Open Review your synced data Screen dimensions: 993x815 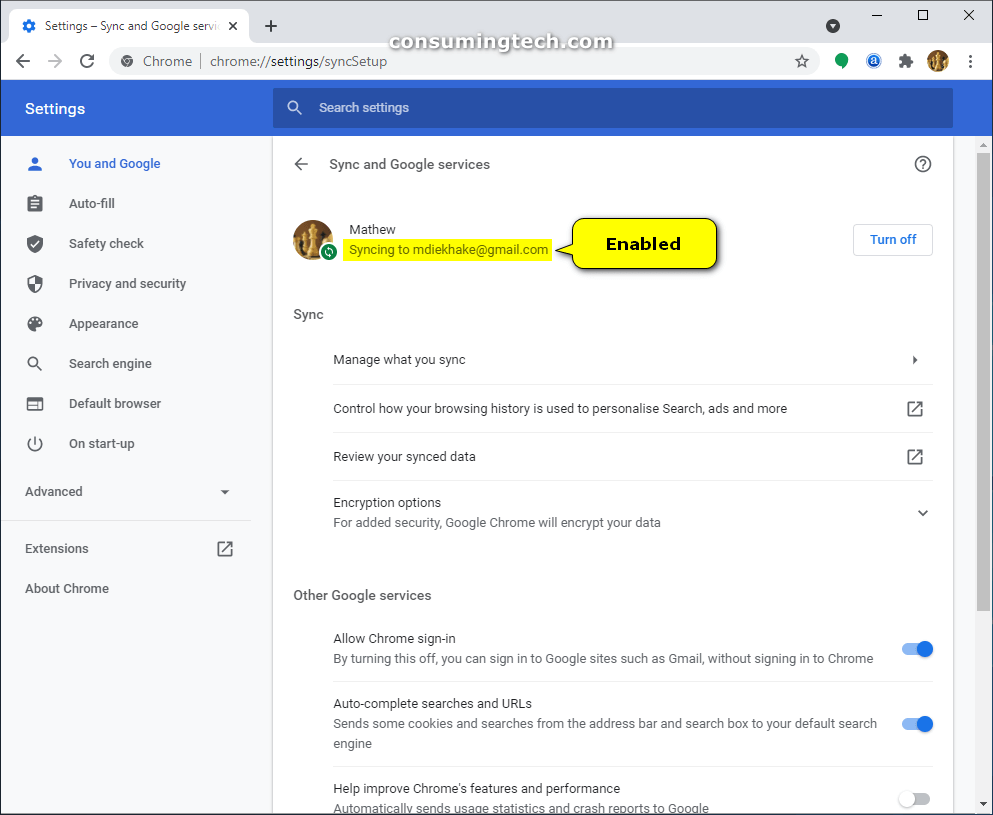point(633,457)
